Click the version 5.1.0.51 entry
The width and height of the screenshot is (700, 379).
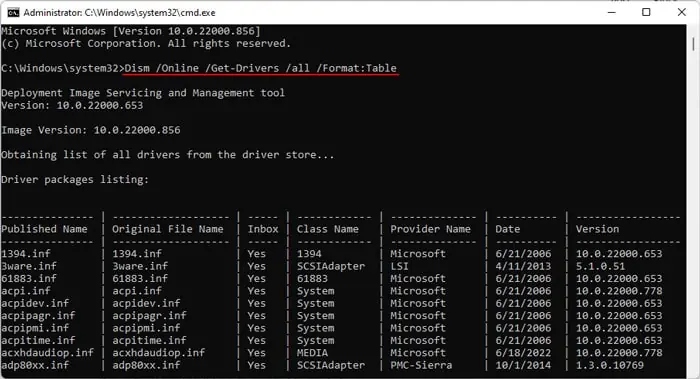point(600,266)
